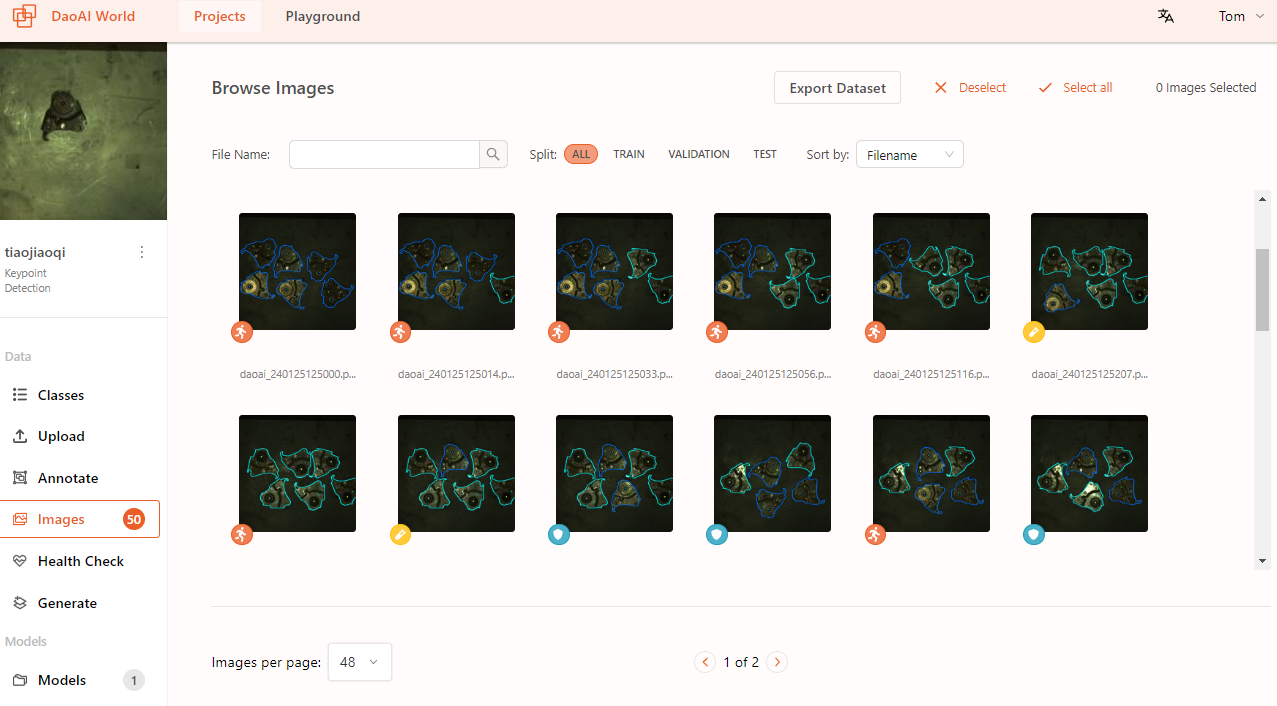
Task: Click Select all with checkmark
Action: [x=1075, y=88]
